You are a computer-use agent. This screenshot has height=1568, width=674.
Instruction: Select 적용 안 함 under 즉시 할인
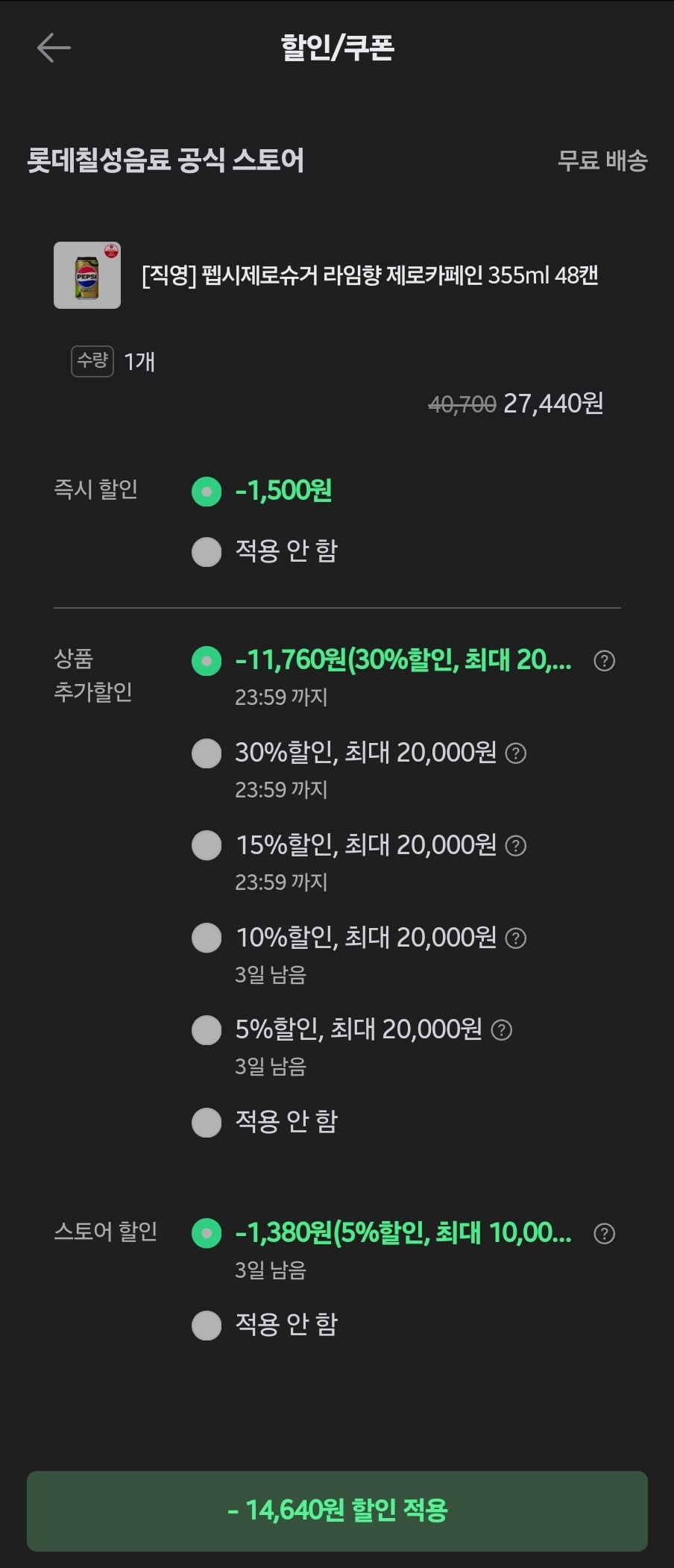[x=207, y=552]
